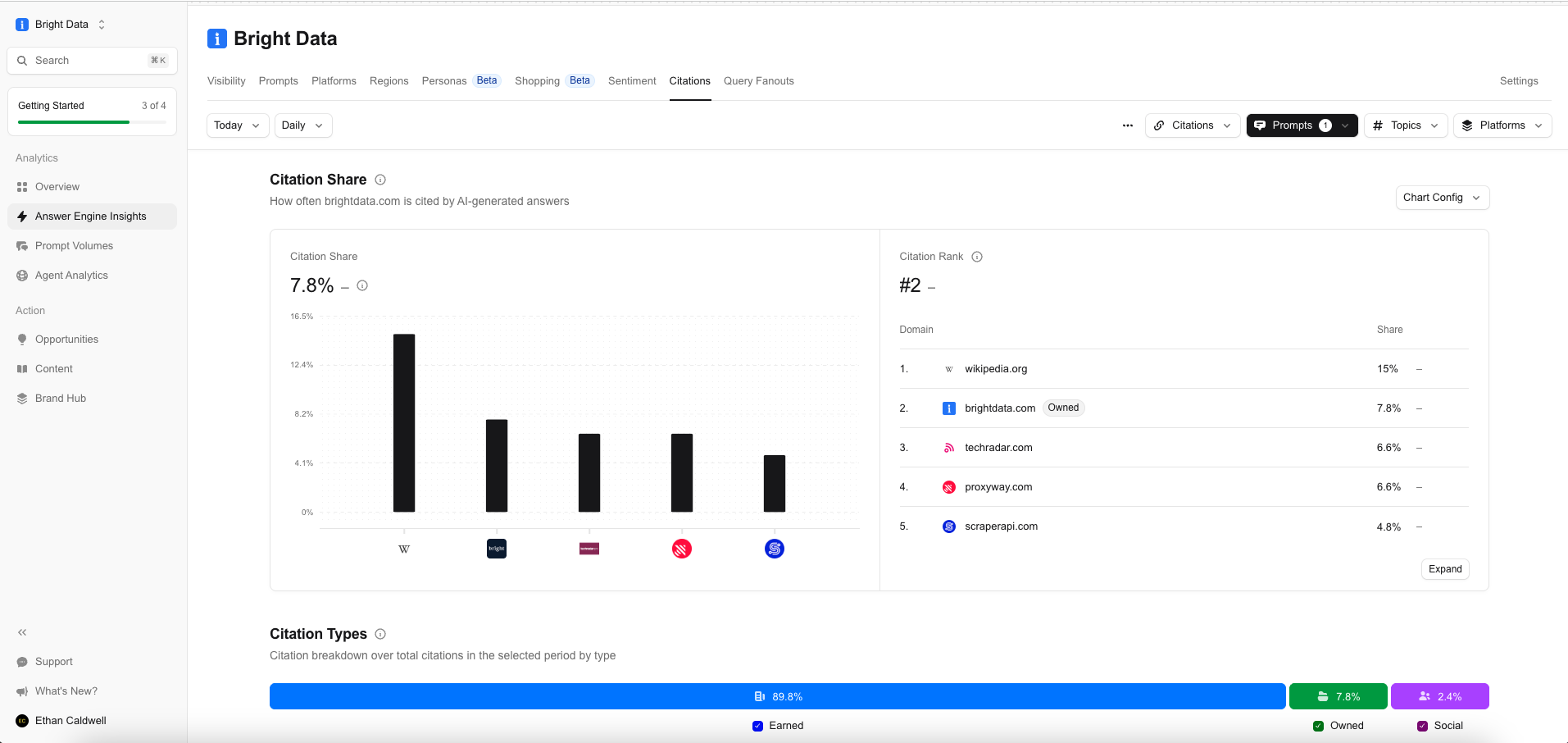Viewport: 1568px width, 743px height.
Task: Select brightdata.com row in domain table
Action: tap(1184, 408)
